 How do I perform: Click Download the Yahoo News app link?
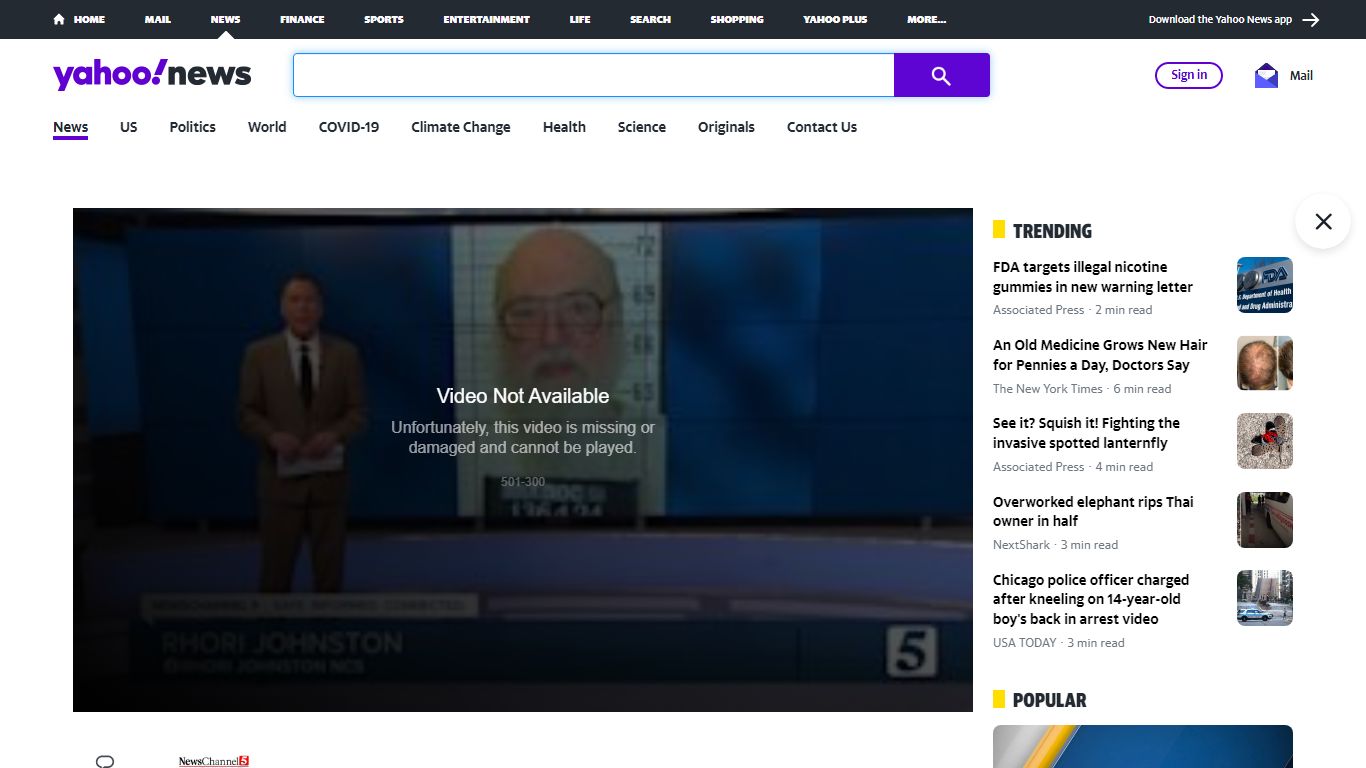(1220, 19)
